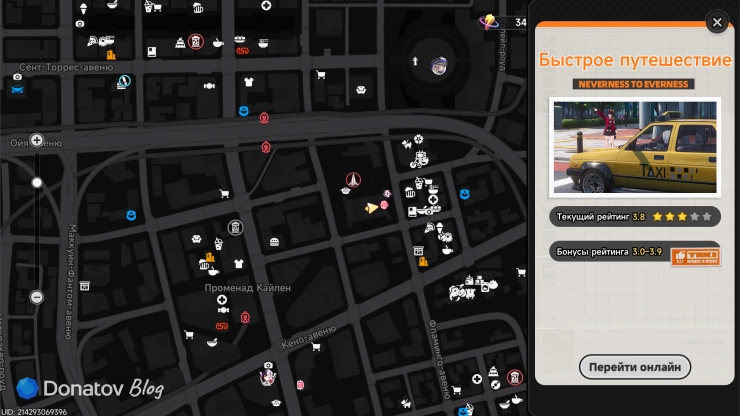Select the character portrait marker in the roundabout
The height and width of the screenshot is (416, 740).
pyautogui.click(x=439, y=66)
